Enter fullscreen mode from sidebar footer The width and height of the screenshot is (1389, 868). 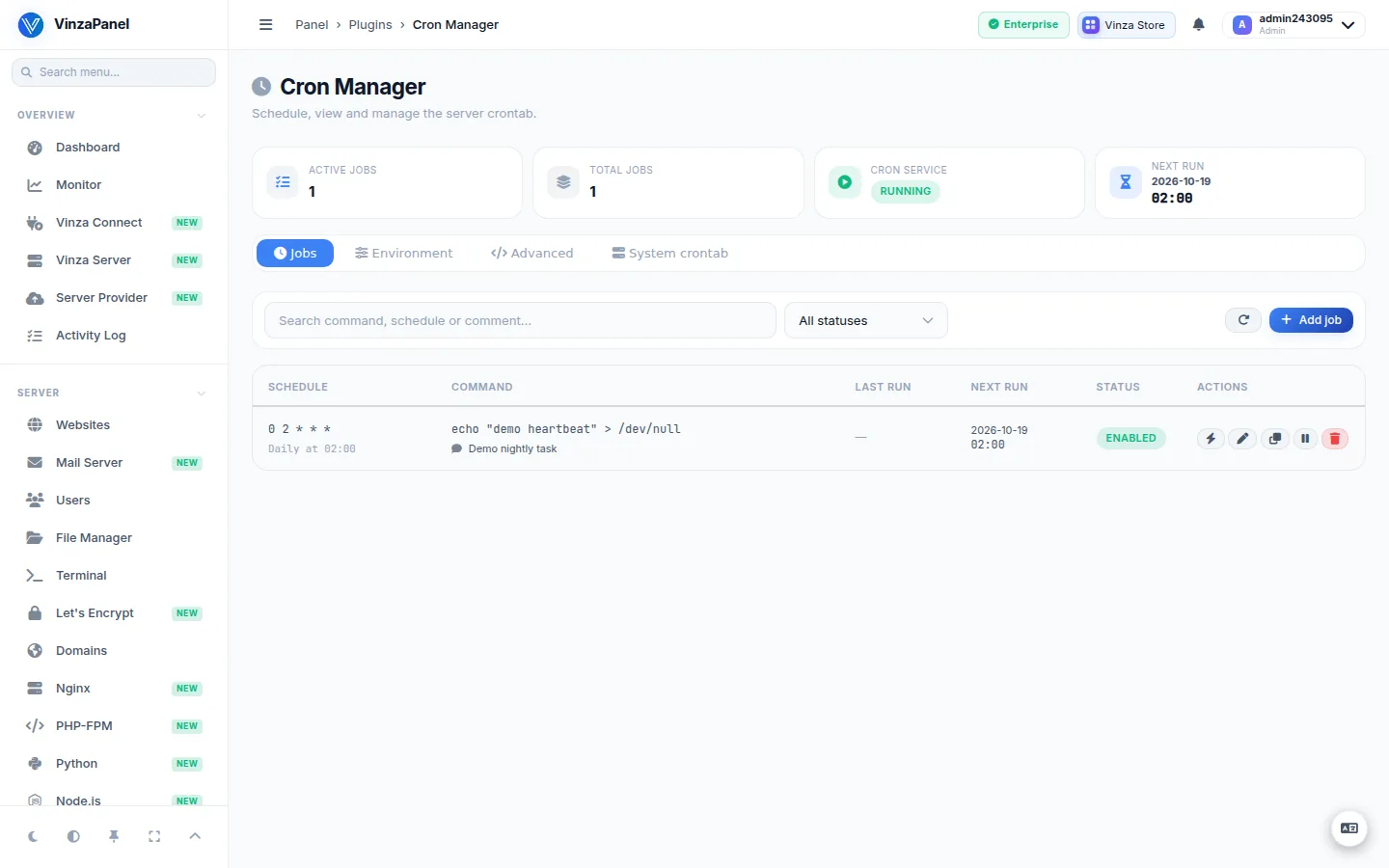(154, 837)
